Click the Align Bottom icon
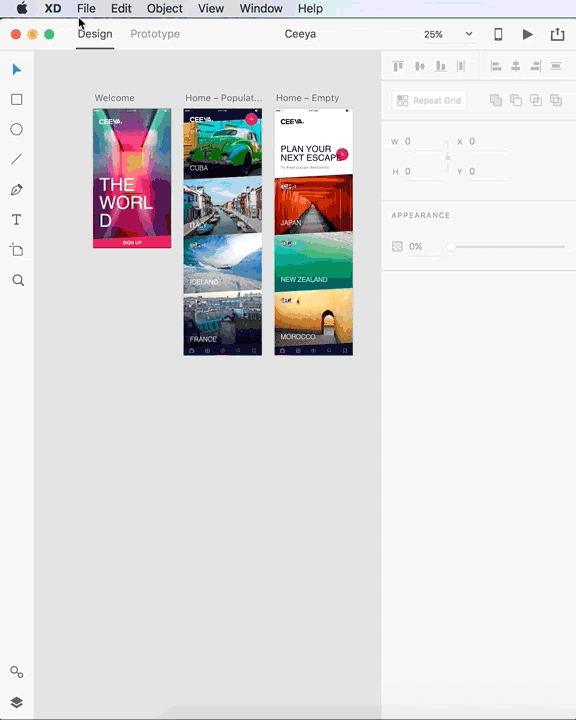 coord(441,67)
